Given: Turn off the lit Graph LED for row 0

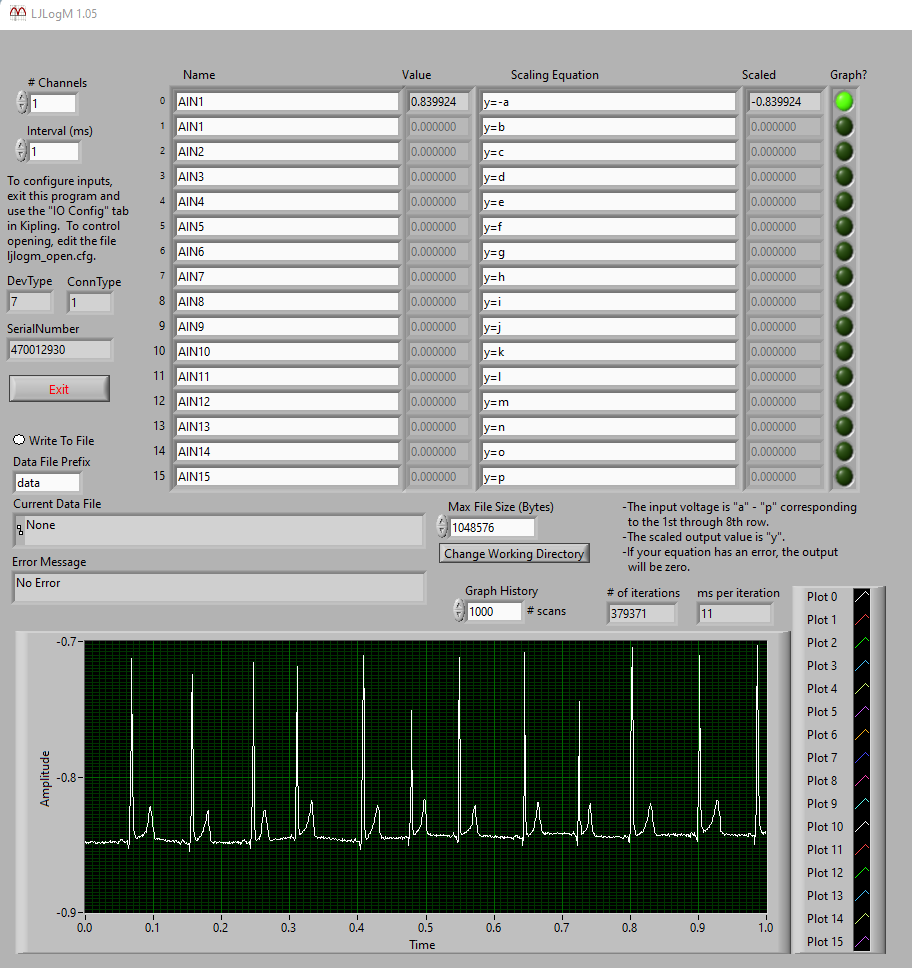Looking at the screenshot, I should pos(845,101).
